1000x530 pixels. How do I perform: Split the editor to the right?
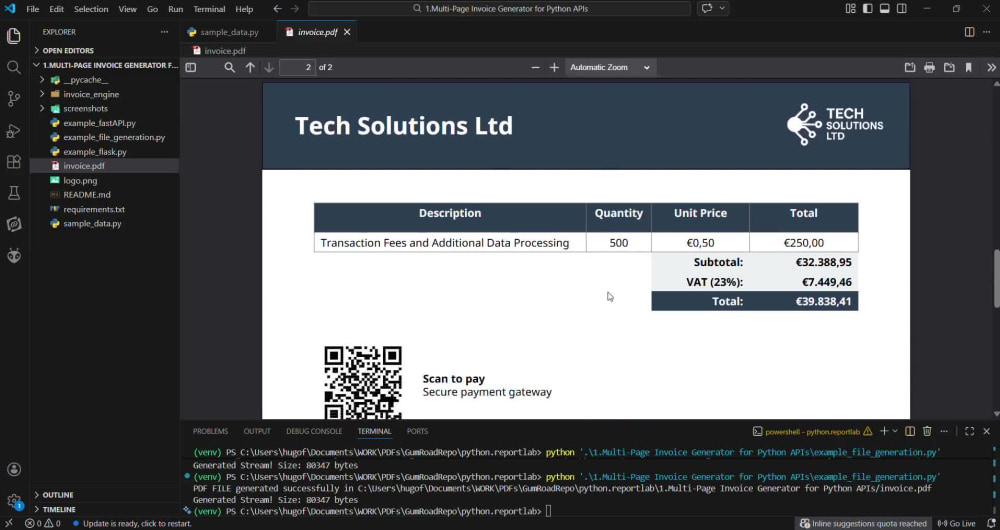(x=969, y=32)
